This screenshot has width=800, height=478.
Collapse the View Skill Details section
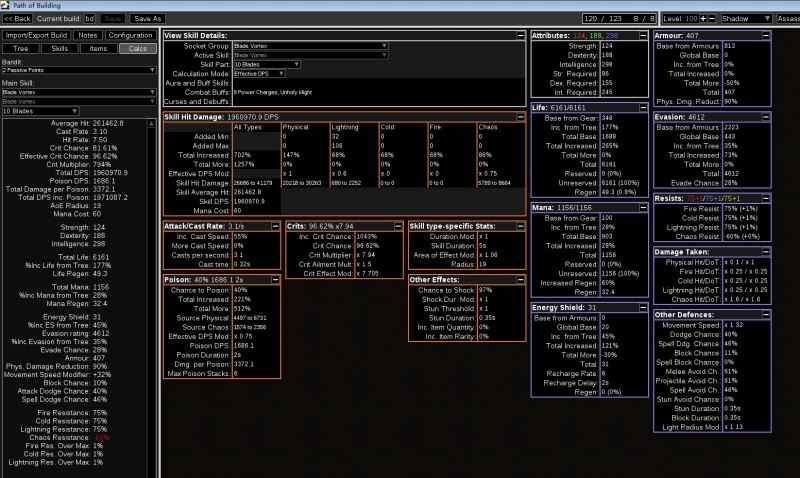(x=520, y=36)
